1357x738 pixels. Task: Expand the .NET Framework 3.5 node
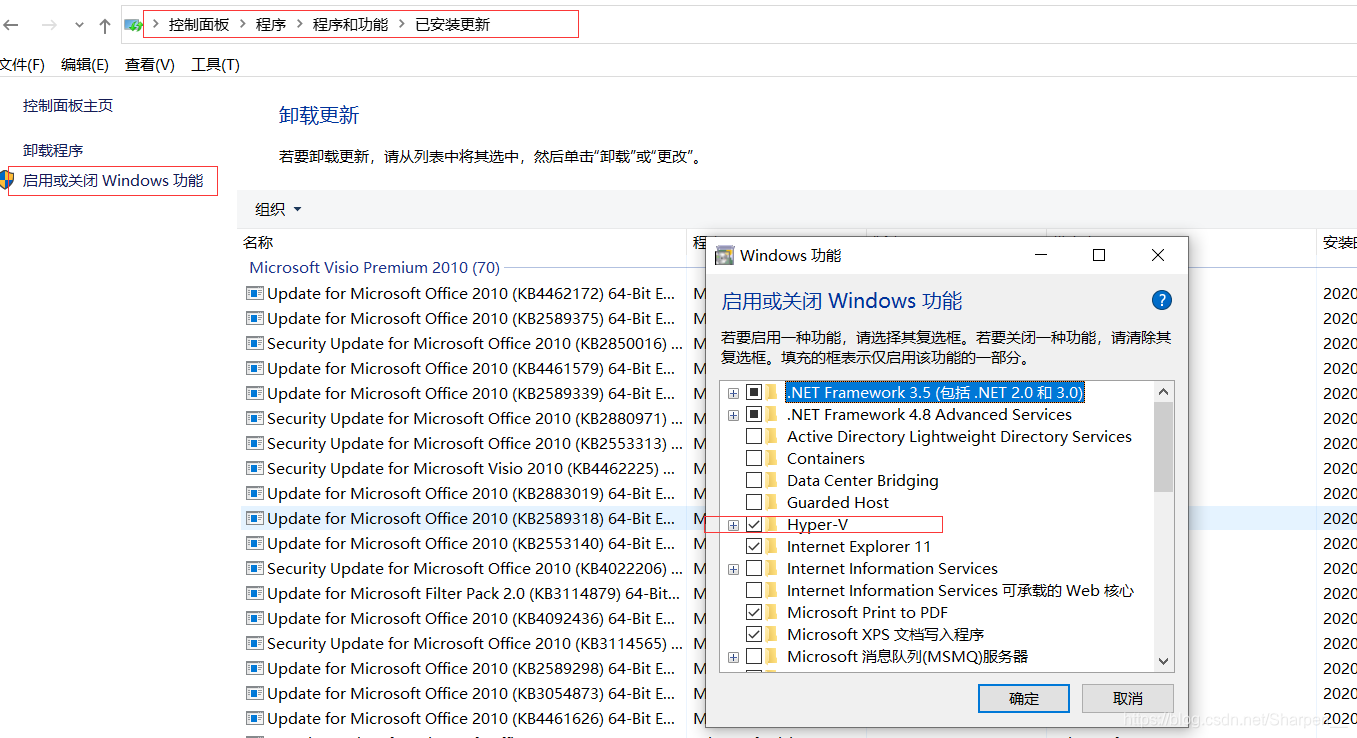point(733,392)
